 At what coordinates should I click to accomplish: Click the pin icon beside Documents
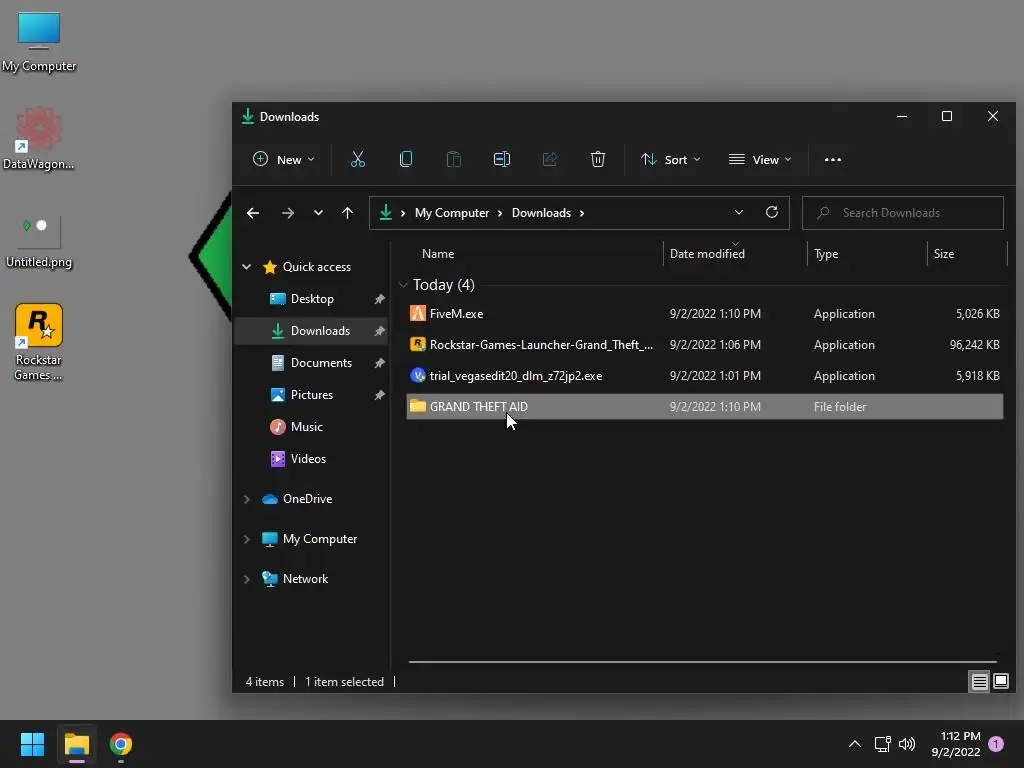(x=379, y=362)
